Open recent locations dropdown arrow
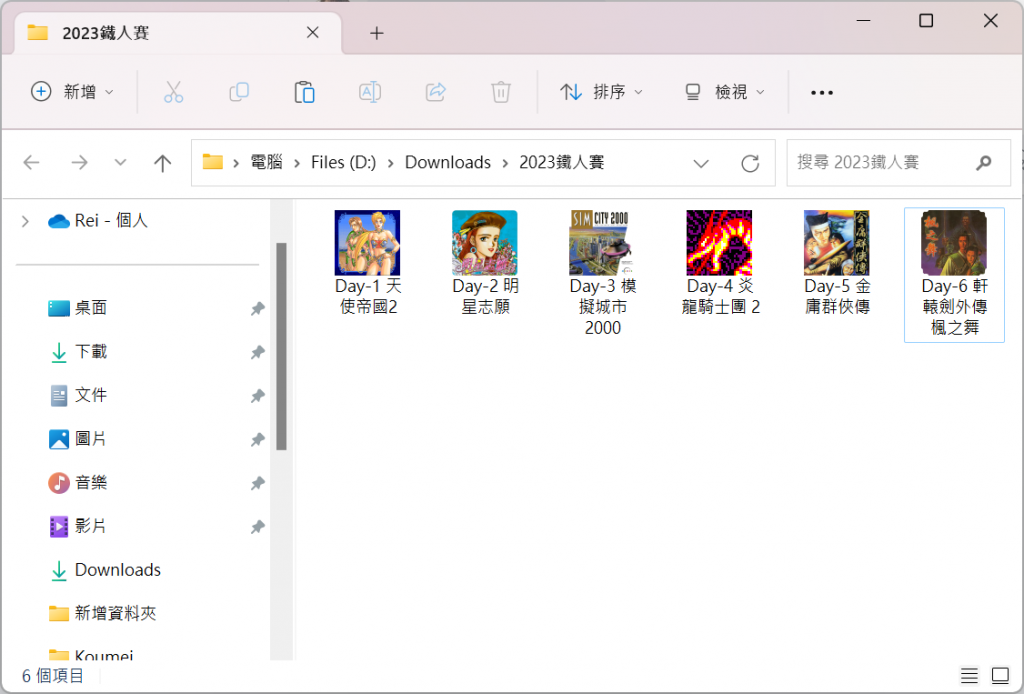Screen dimensions: 1024x694 (120, 162)
